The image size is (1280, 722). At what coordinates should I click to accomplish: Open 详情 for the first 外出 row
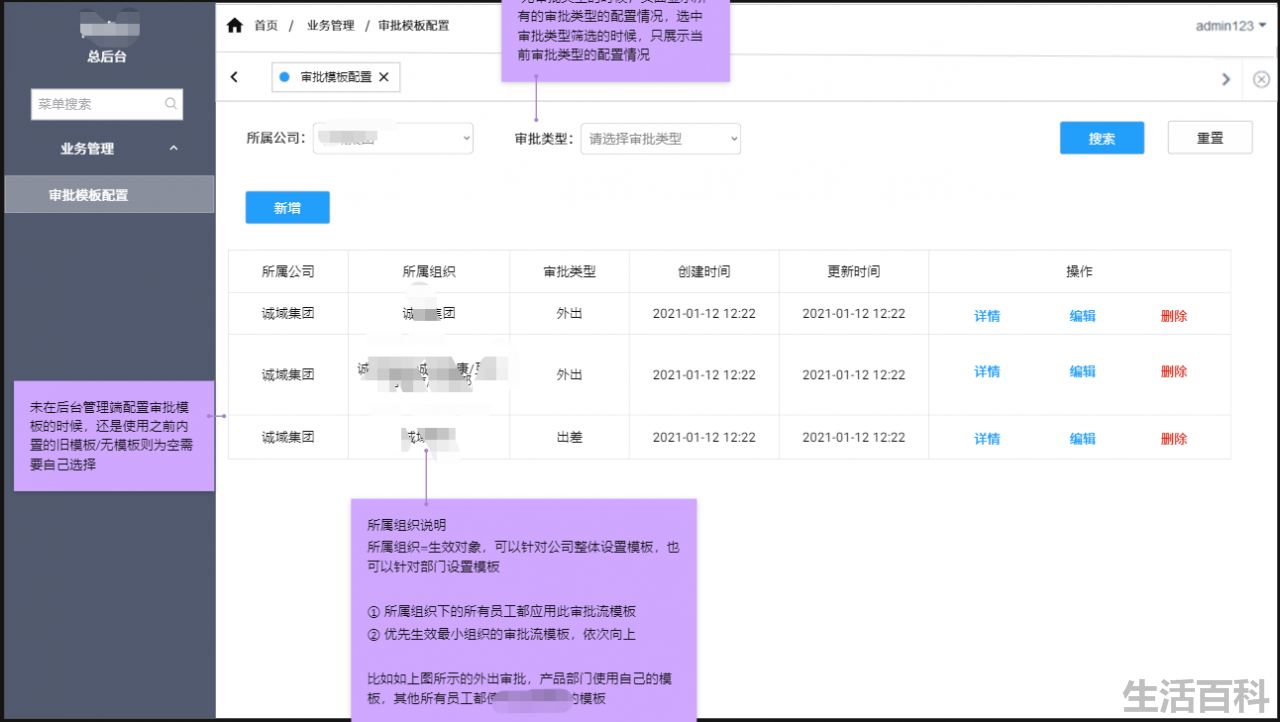[987, 316]
